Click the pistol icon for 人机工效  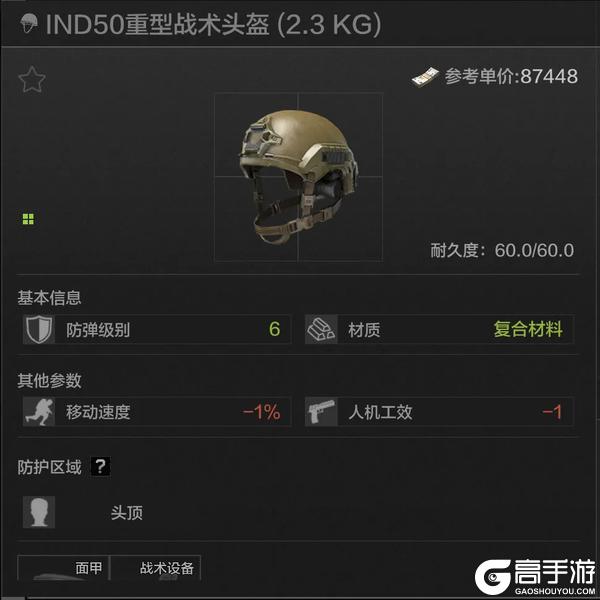pyautogui.click(x=321, y=412)
